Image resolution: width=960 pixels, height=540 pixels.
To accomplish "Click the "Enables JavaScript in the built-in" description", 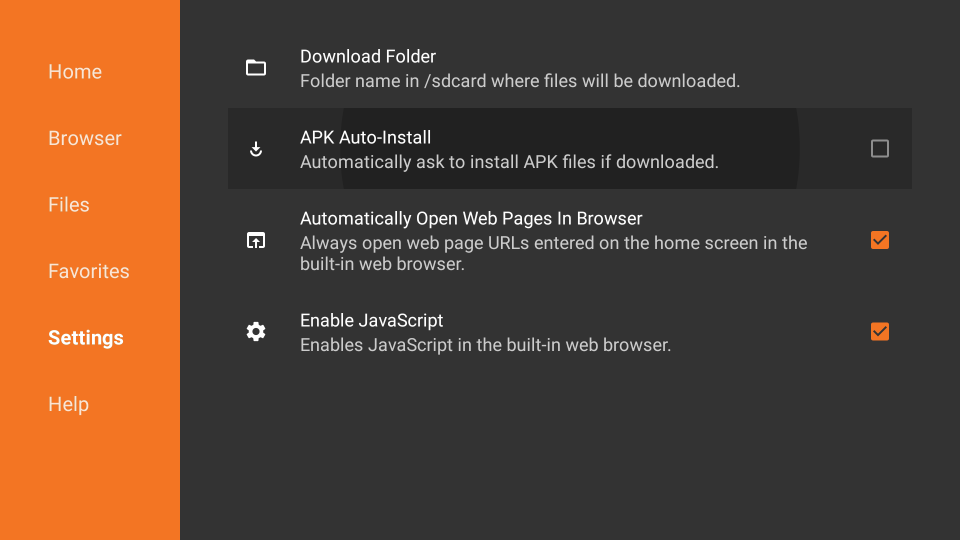I will click(x=485, y=345).
